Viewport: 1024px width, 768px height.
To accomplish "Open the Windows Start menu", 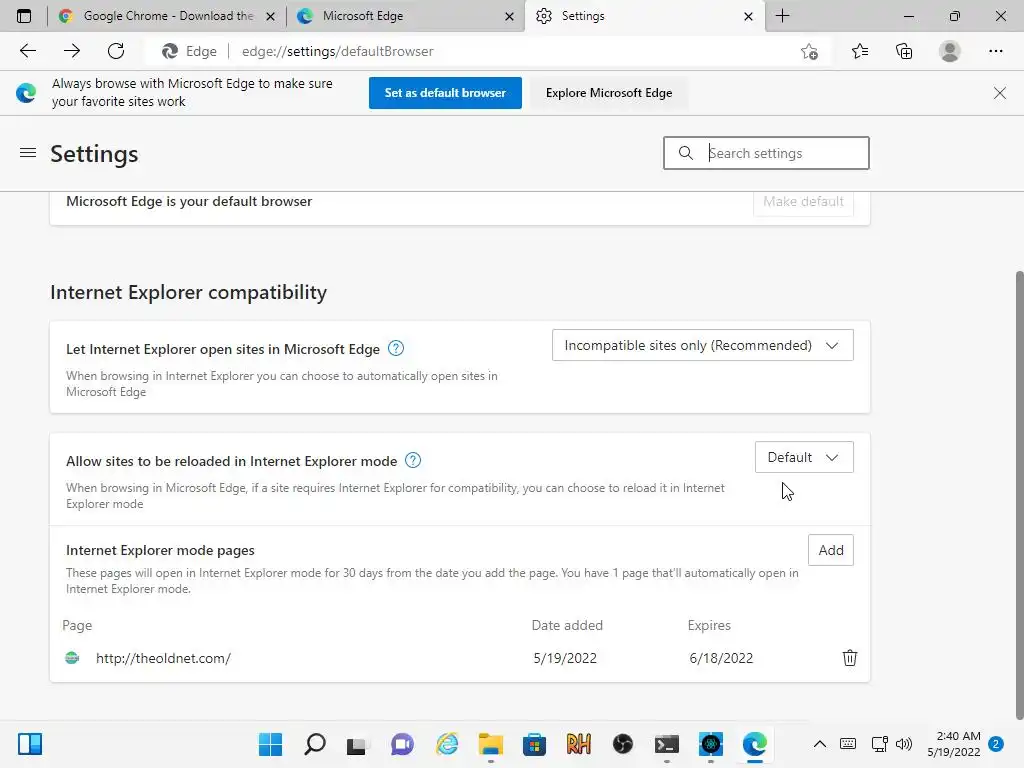I will 270,744.
